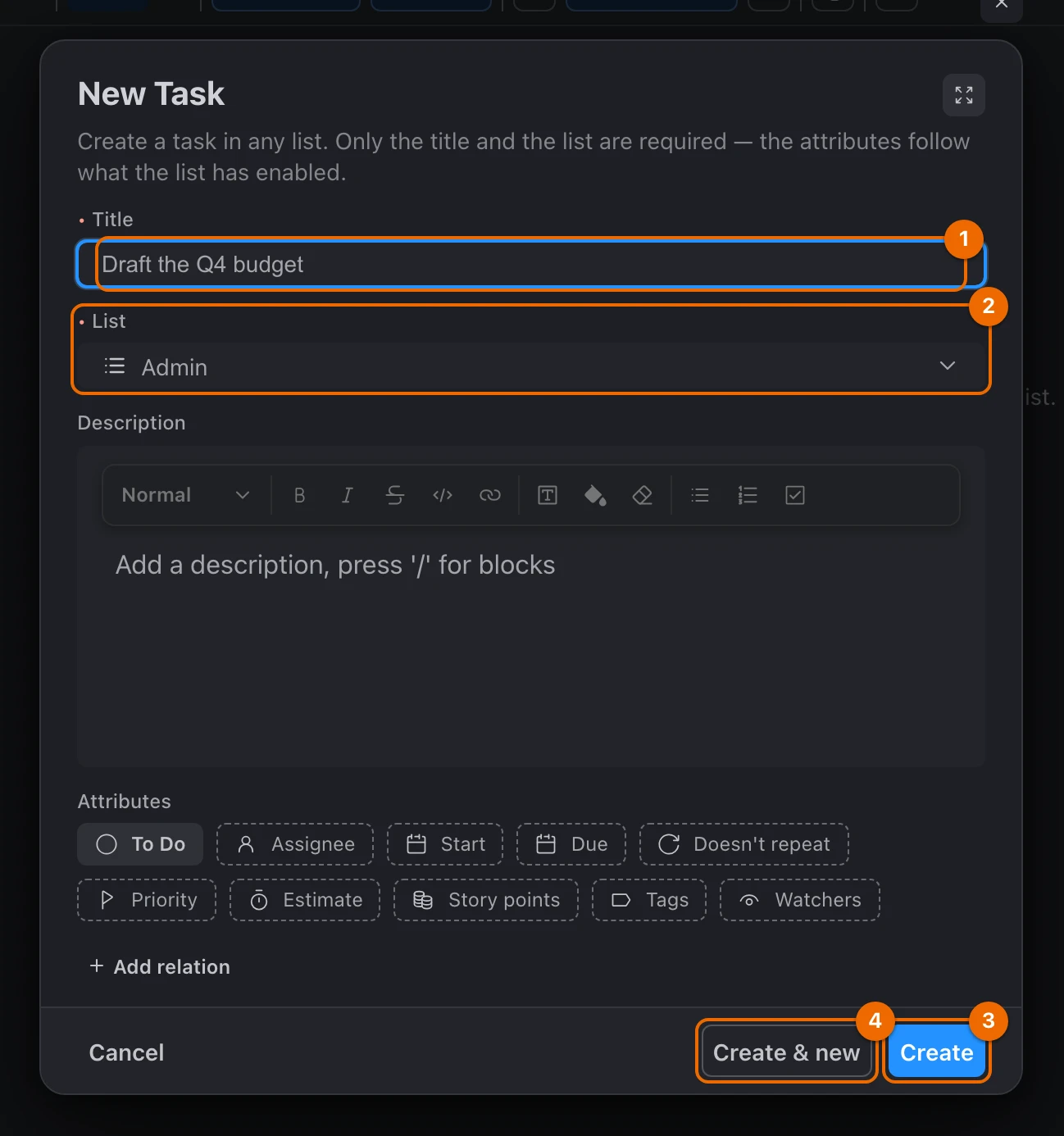
Task: Apply inline code formatting
Action: coord(443,495)
